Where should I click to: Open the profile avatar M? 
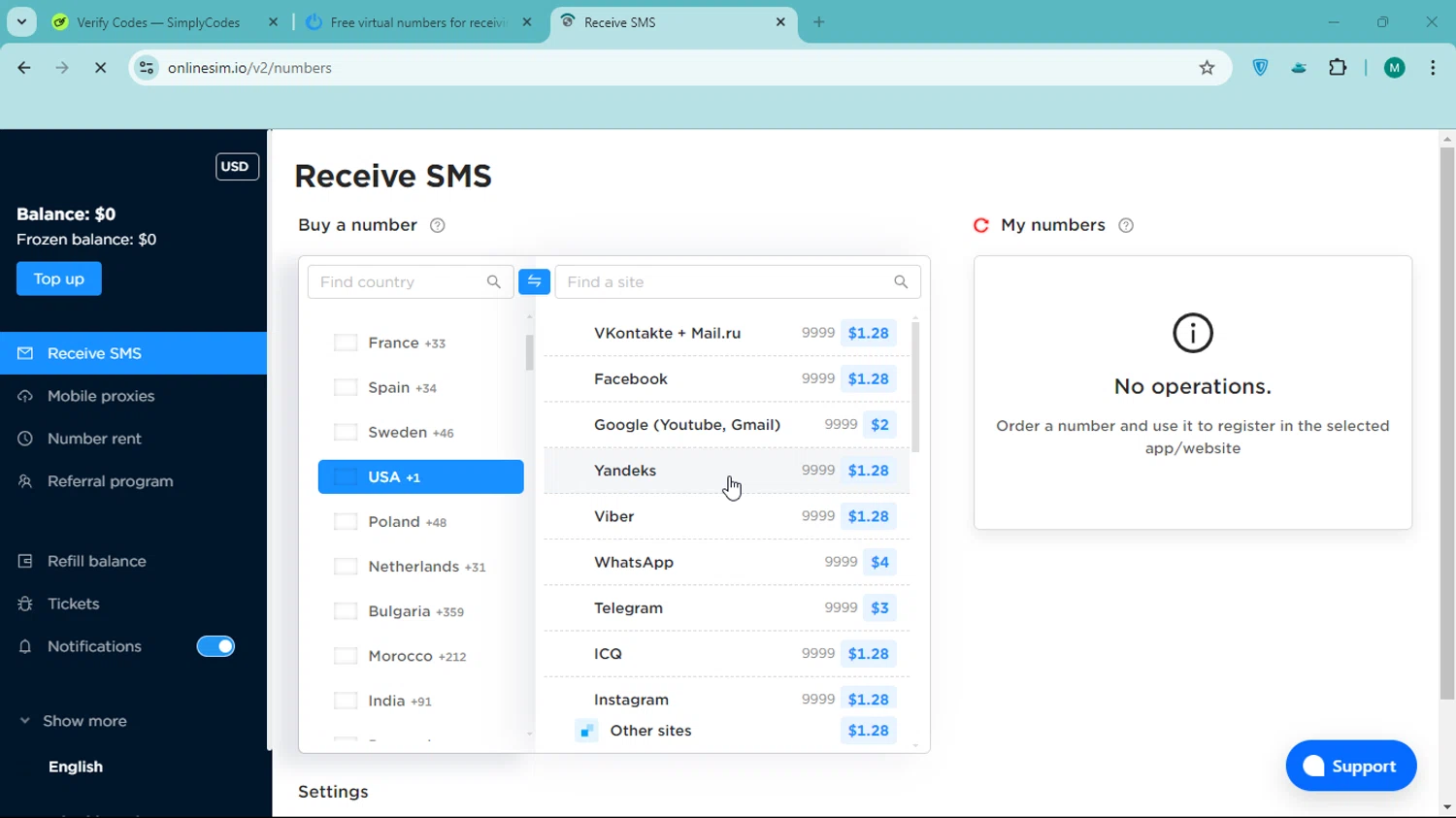1395,68
